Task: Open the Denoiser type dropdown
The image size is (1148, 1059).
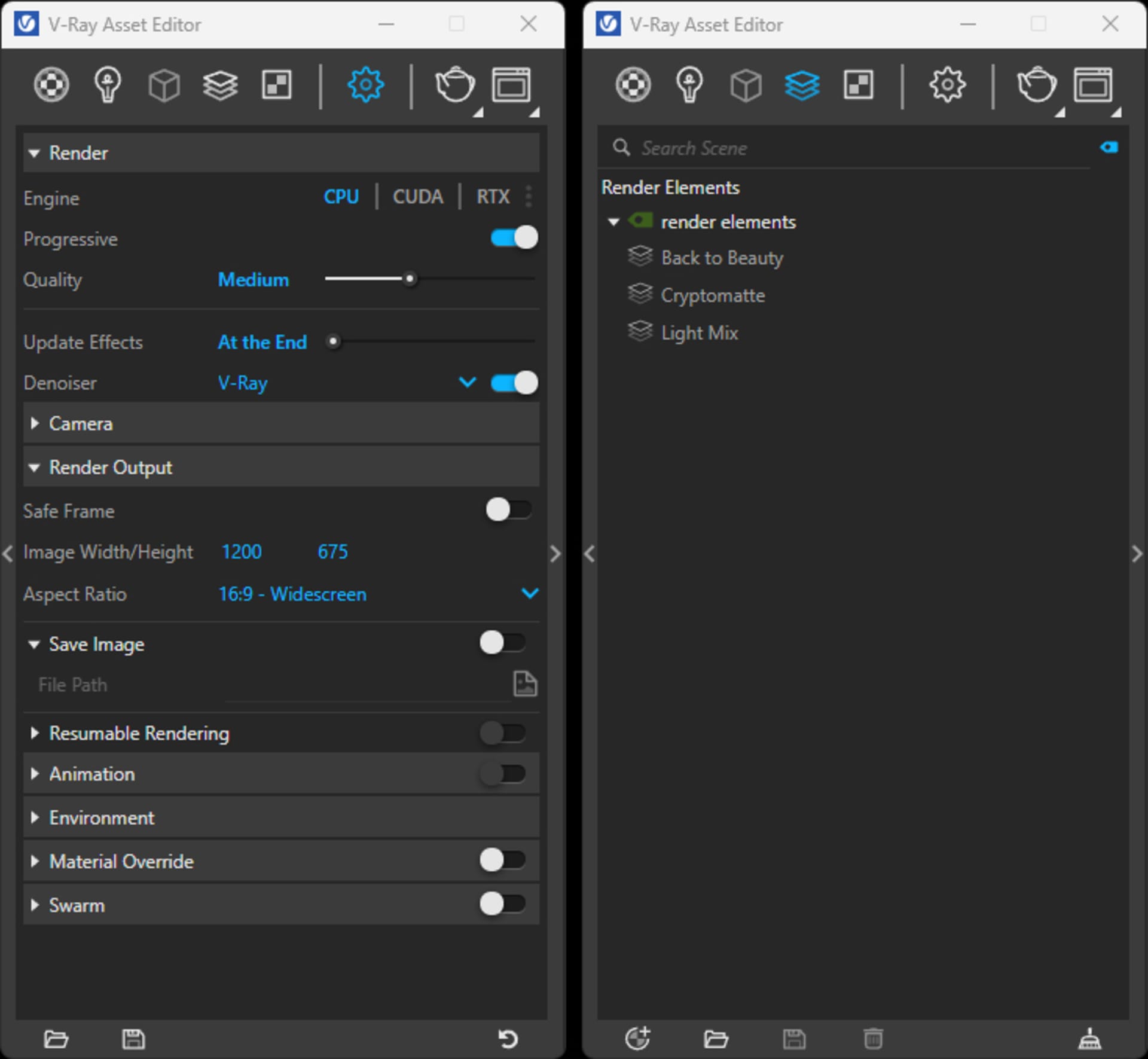Action: pyautogui.click(x=468, y=382)
